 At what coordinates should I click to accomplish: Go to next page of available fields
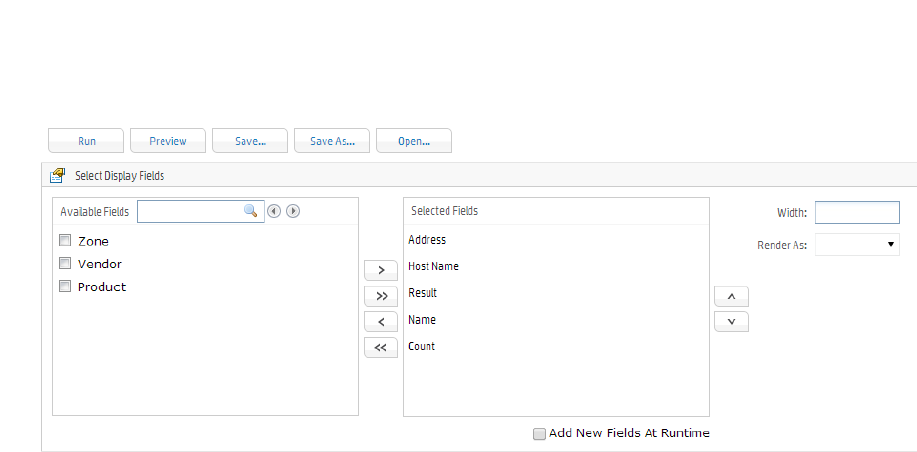[x=293, y=211]
